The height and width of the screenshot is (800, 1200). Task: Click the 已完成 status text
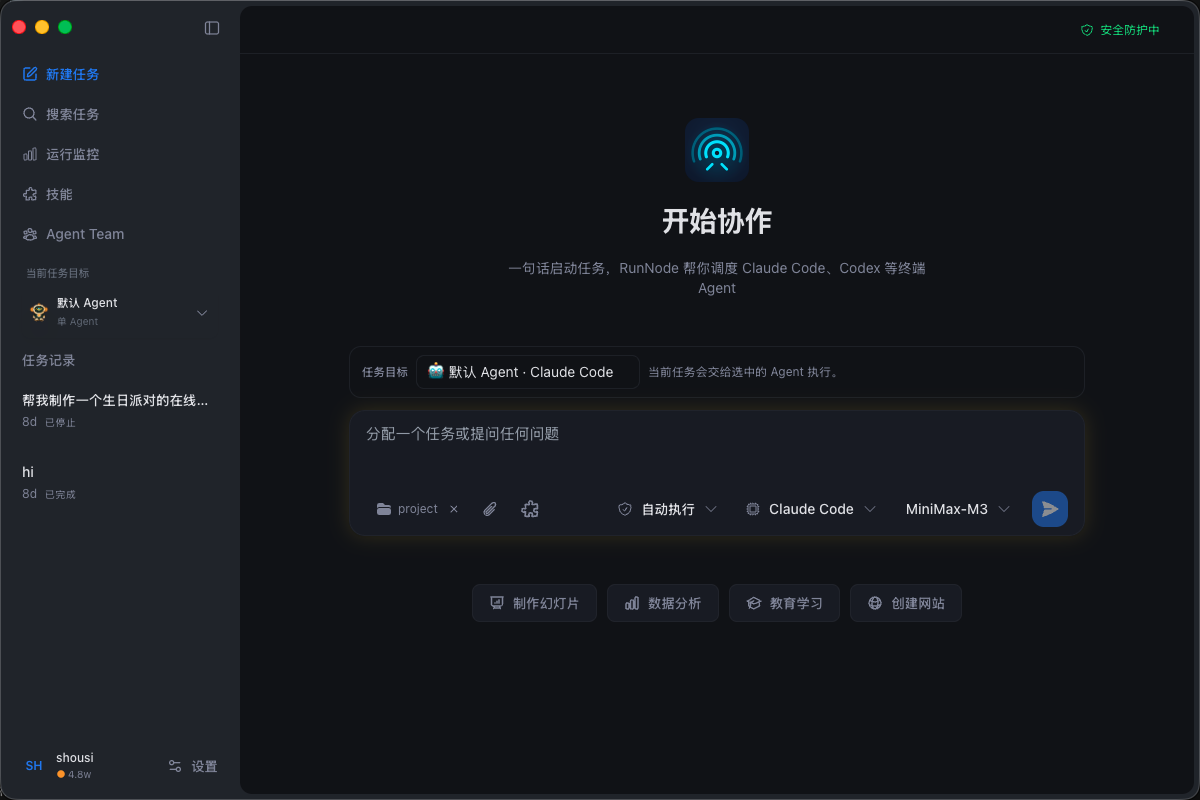(60, 495)
